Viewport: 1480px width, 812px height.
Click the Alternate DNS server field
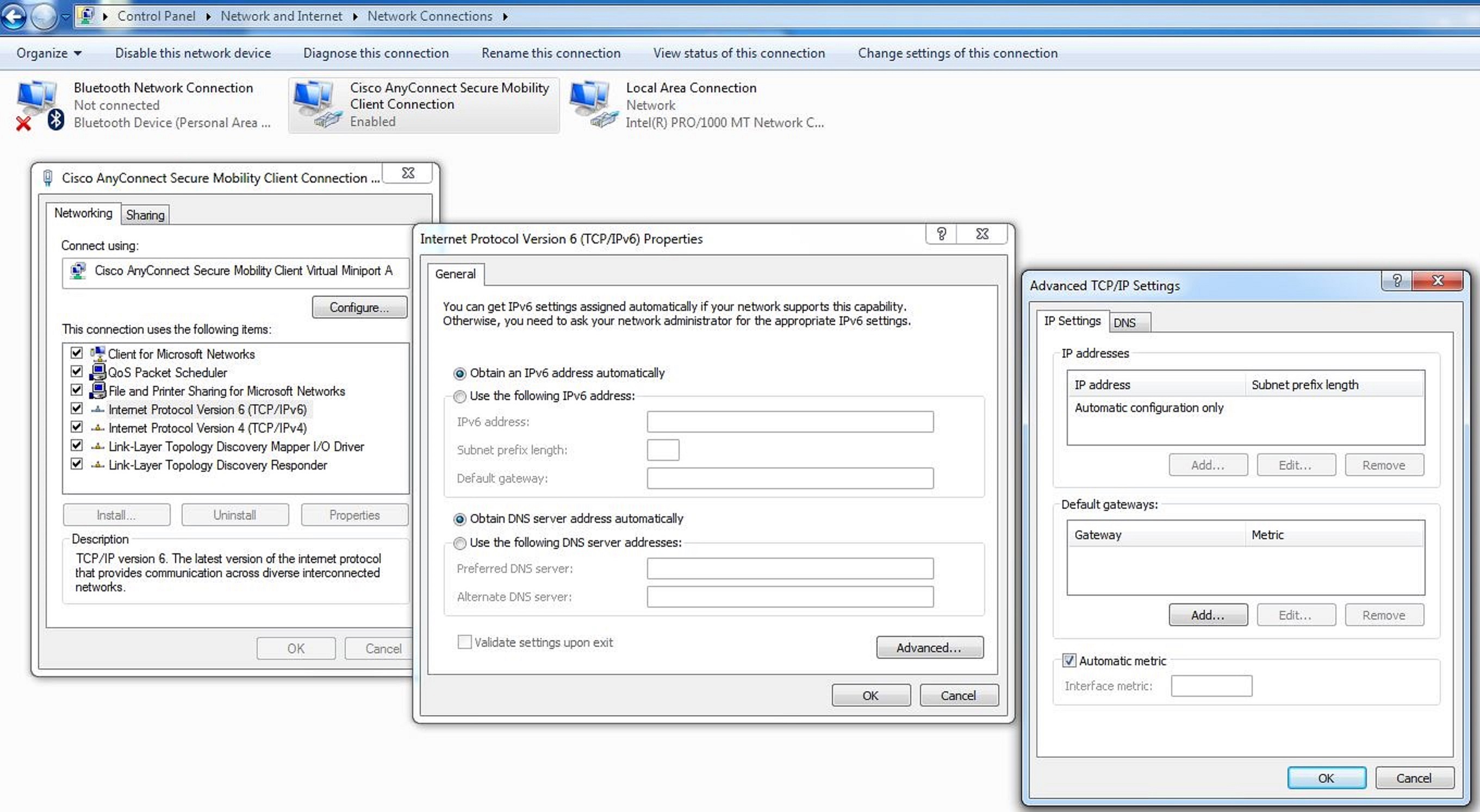click(790, 597)
